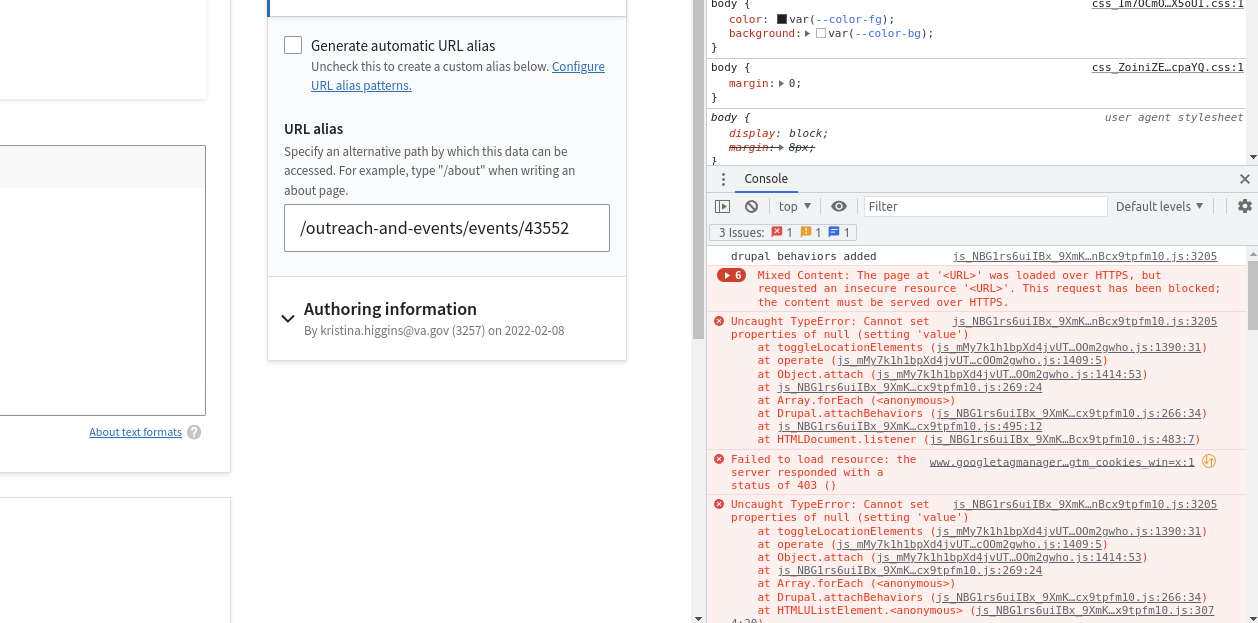This screenshot has width=1258, height=623.
Task: Click the 'user agent stylesheet' label
Action: pyautogui.click(x=1174, y=117)
